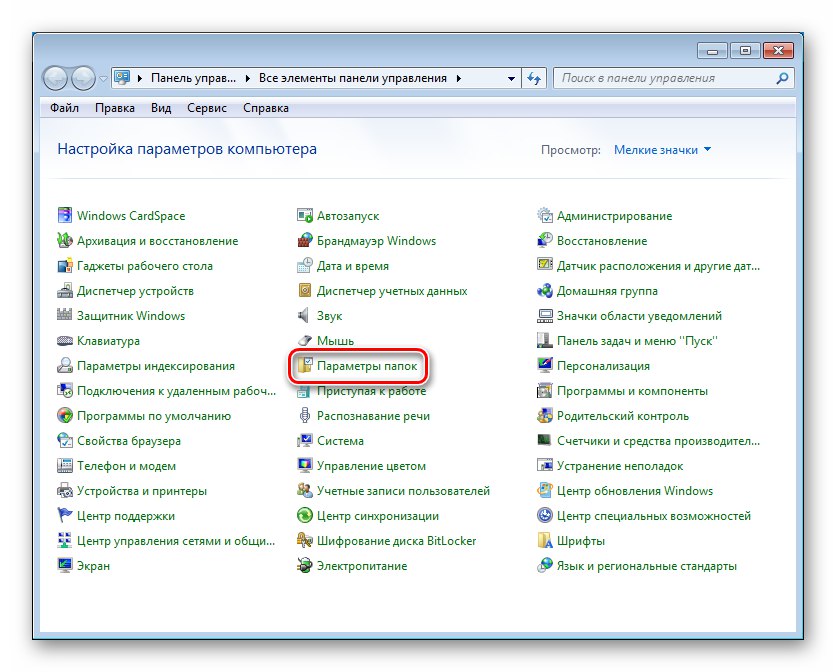This screenshot has width=836, height=672.
Task: Open recent pages dropdown near navigation buttons
Action: pyautogui.click(x=103, y=79)
